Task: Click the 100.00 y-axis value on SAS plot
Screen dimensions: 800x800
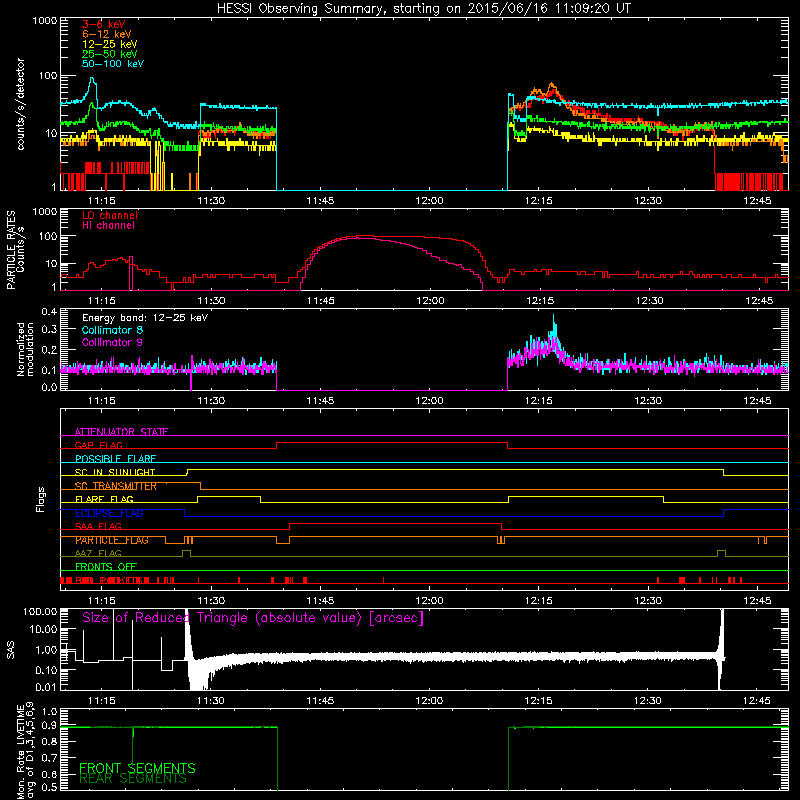Action: click(x=40, y=611)
